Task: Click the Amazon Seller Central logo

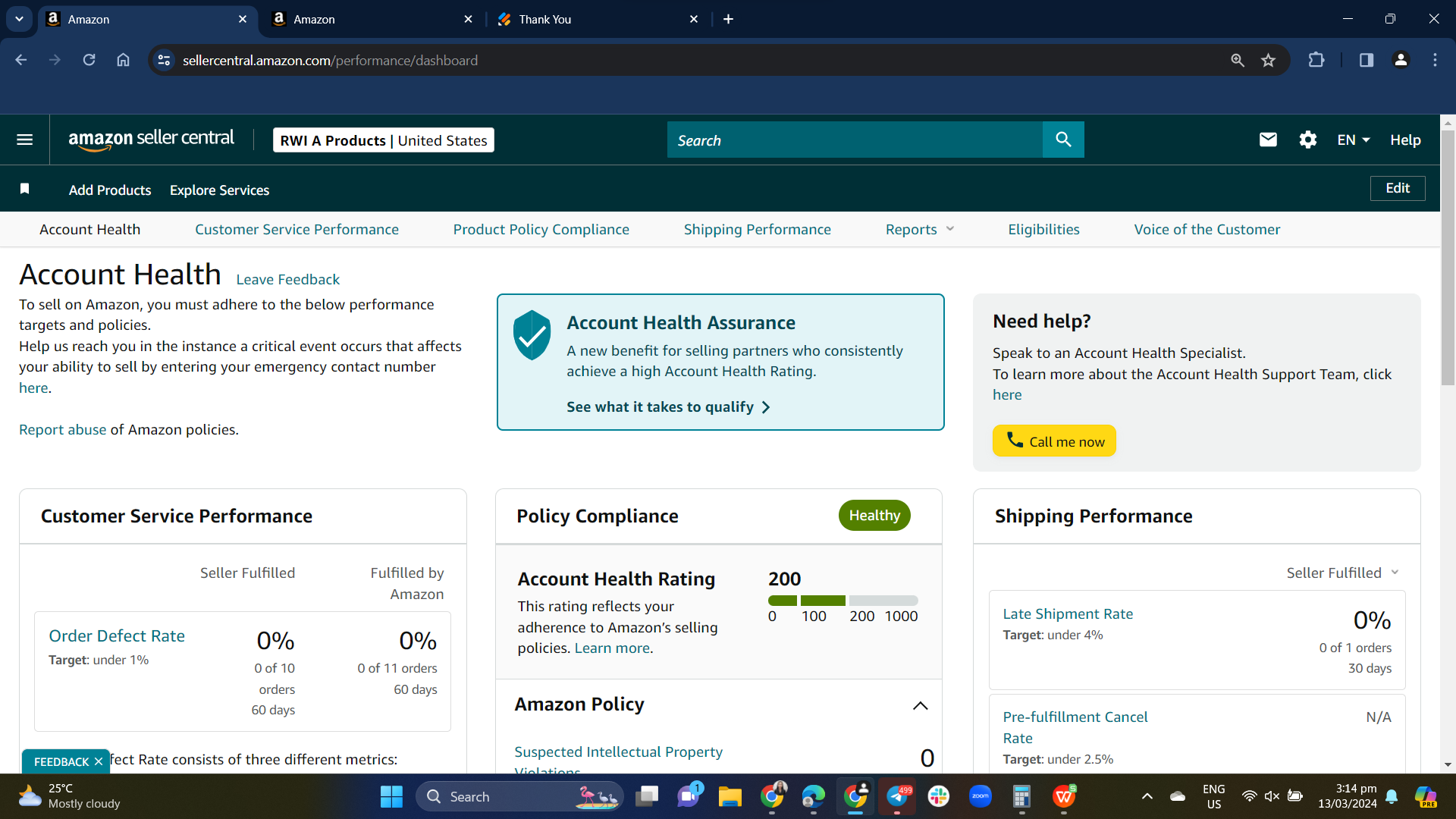Action: pyautogui.click(x=151, y=140)
